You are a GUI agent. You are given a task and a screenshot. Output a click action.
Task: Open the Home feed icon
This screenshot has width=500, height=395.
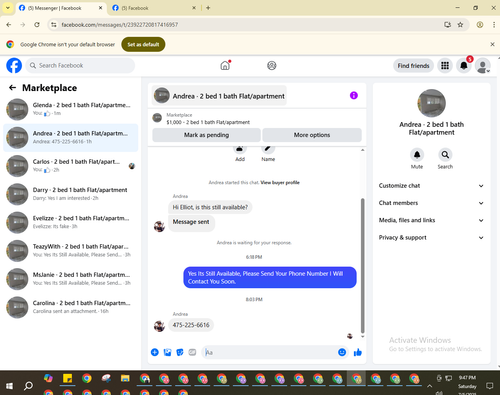[x=225, y=65]
